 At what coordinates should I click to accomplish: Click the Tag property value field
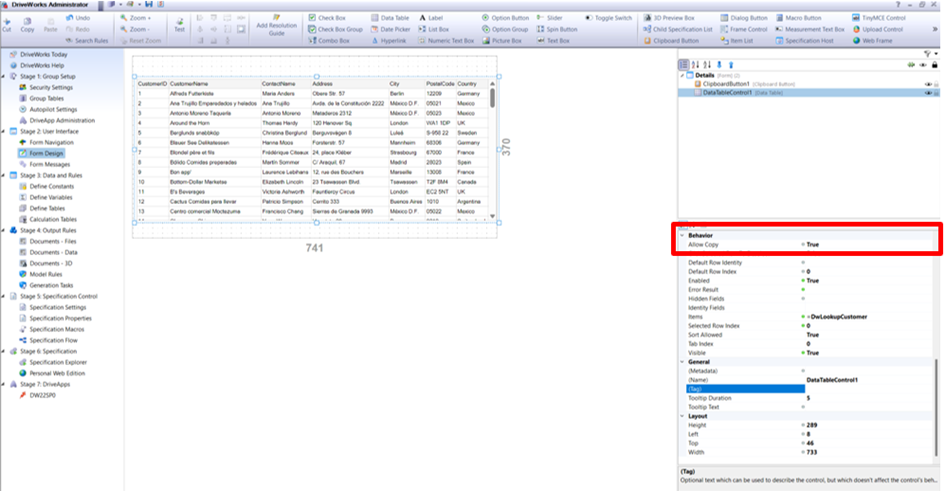point(869,389)
